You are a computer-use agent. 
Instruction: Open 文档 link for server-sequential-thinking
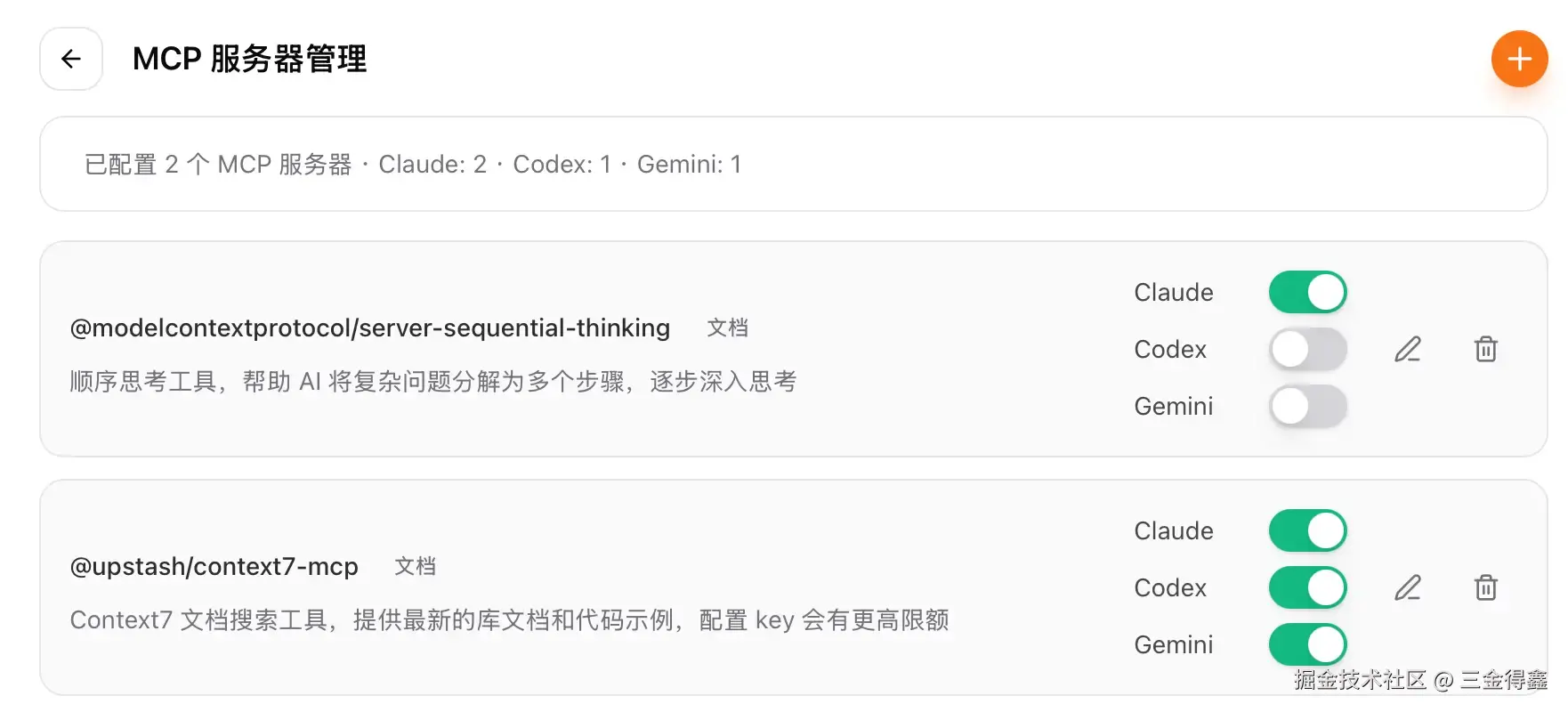[x=727, y=328]
